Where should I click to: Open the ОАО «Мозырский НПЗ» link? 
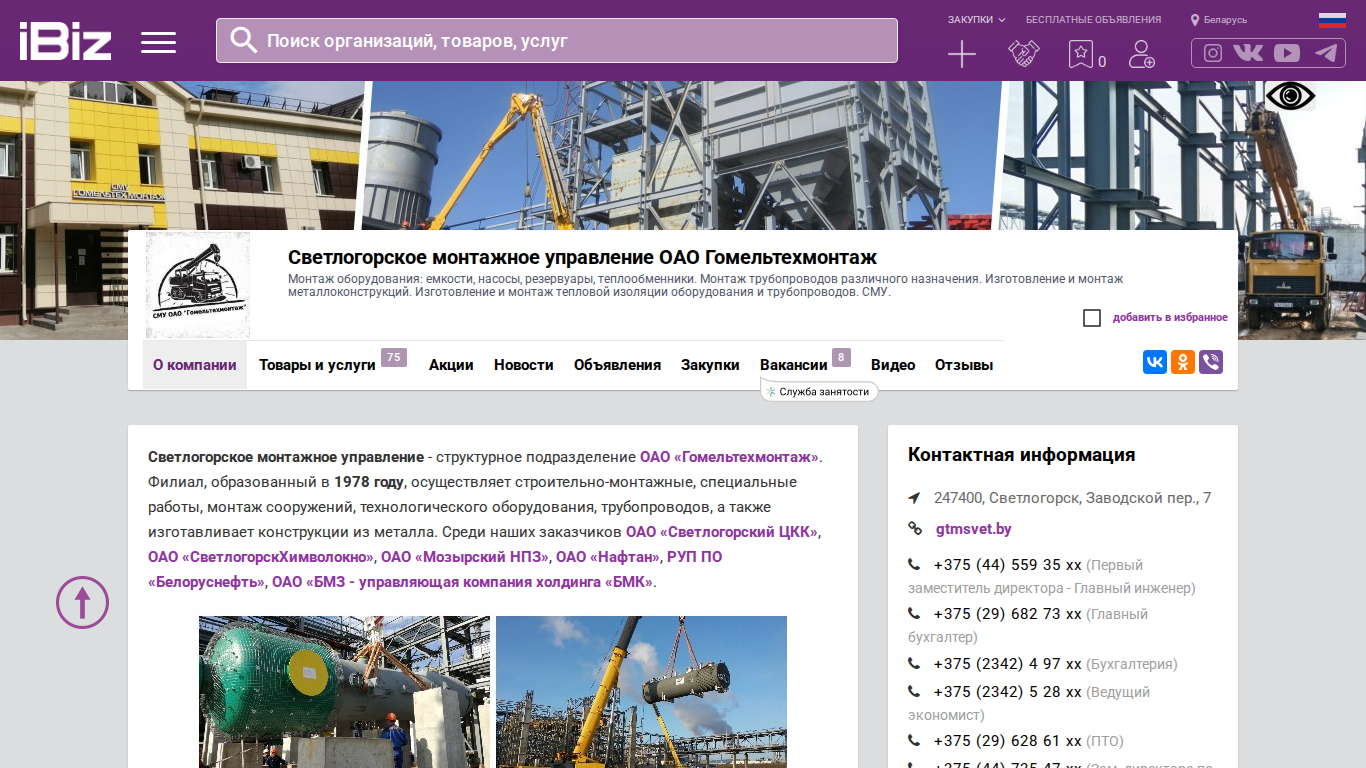click(465, 557)
